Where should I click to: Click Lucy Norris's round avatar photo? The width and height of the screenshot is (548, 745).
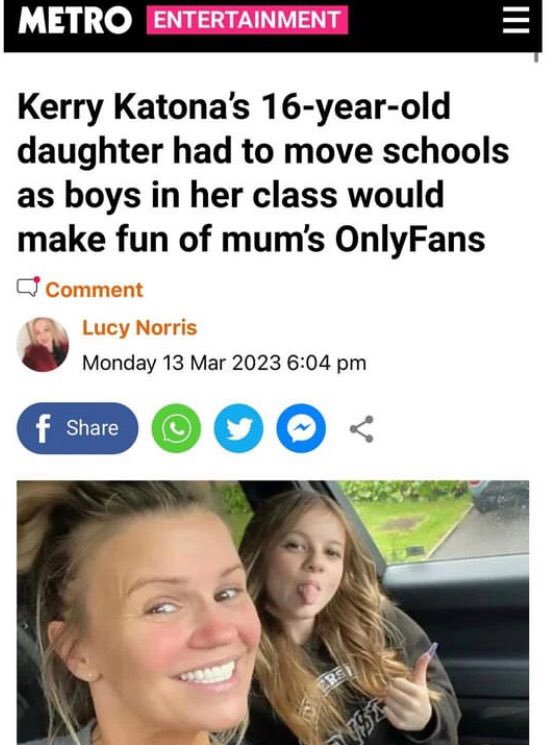coord(43,344)
